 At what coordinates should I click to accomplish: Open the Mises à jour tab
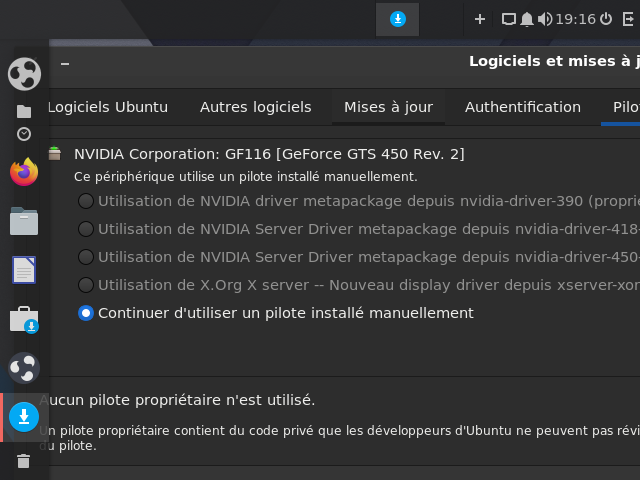[x=388, y=107]
